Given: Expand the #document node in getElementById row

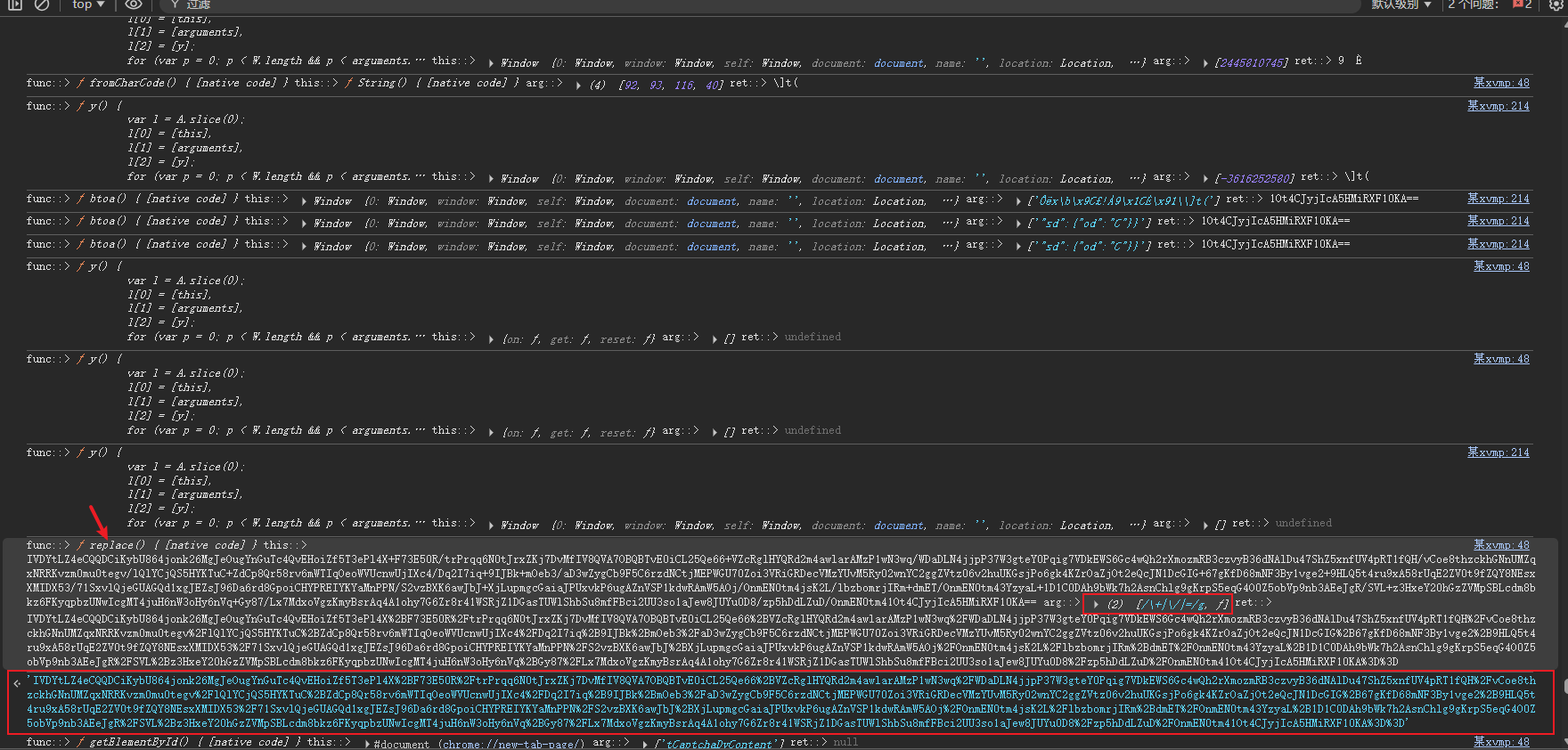Looking at the screenshot, I should tap(369, 744).
